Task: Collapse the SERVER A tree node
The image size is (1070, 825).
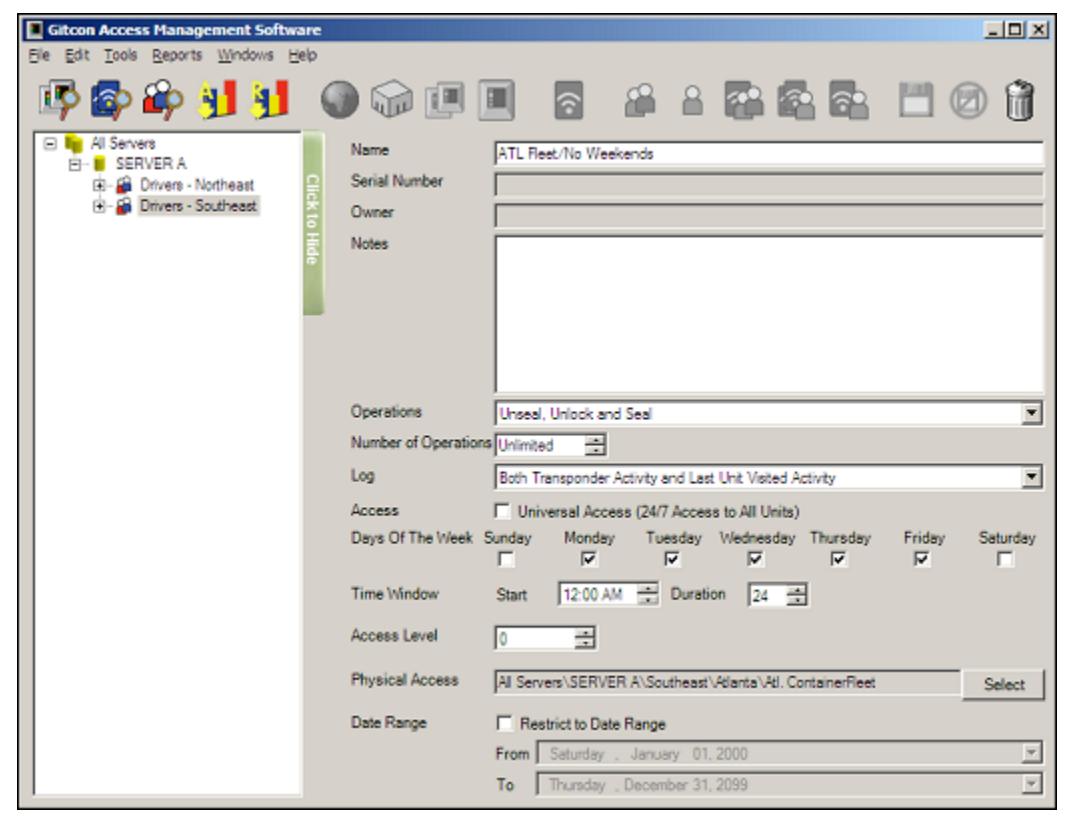Action: pyautogui.click(x=75, y=164)
